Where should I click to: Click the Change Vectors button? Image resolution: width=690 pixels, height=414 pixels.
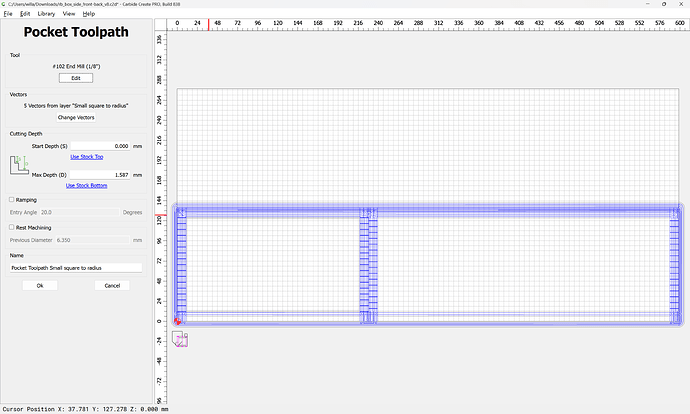coord(75,117)
